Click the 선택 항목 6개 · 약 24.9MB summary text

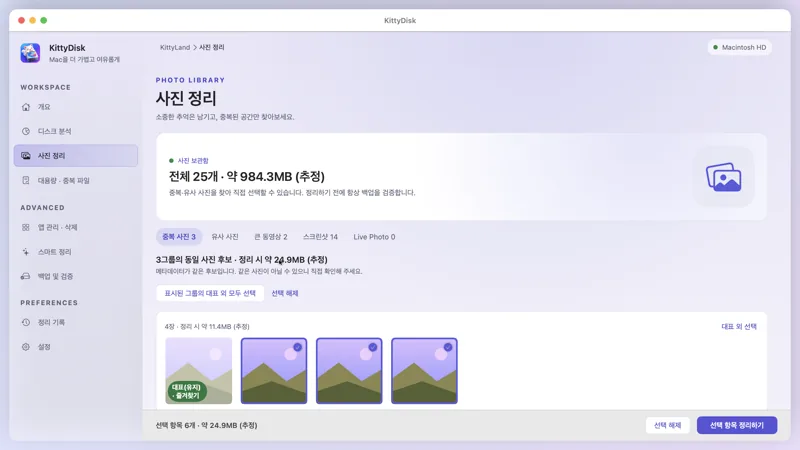click(207, 425)
